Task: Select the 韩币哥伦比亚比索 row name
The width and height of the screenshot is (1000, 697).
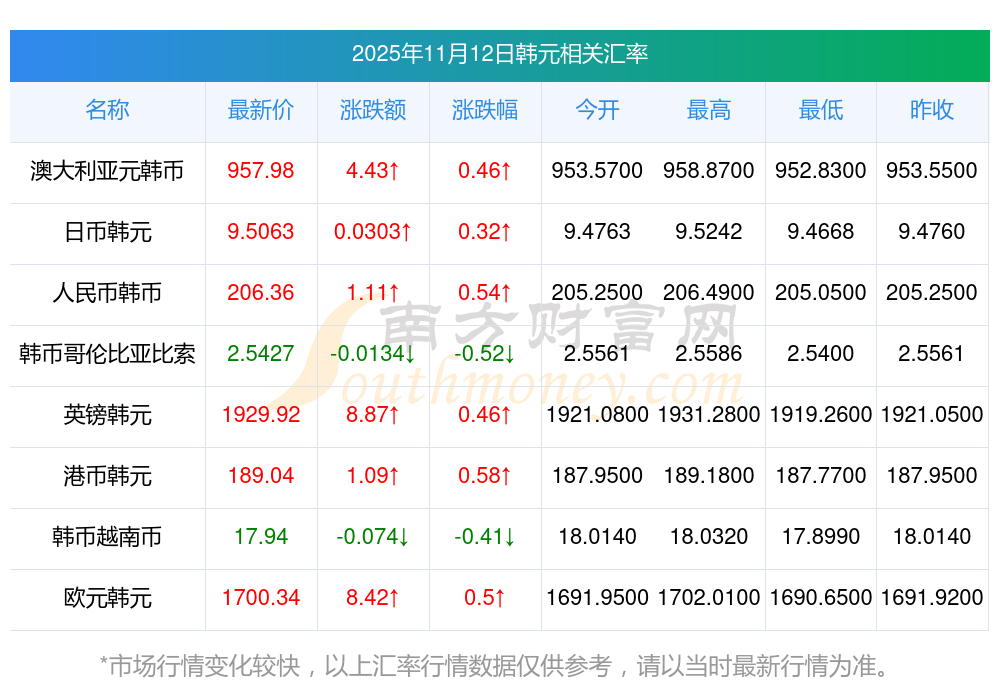Action: pyautogui.click(x=107, y=354)
